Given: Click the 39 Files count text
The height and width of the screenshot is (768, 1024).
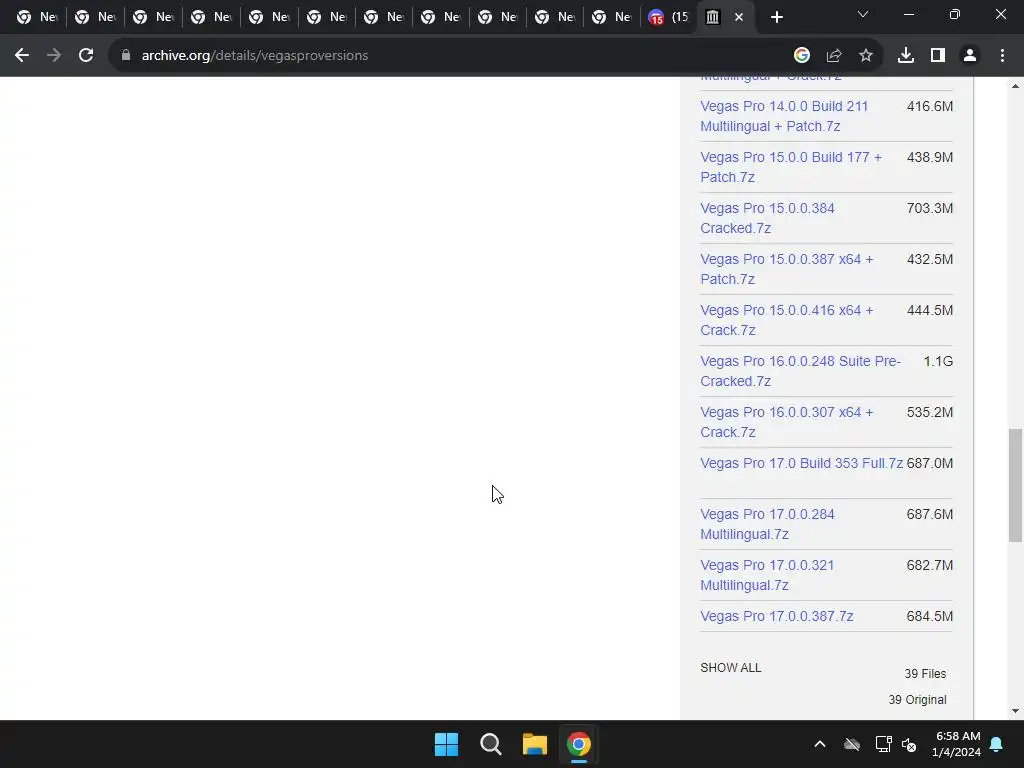Looking at the screenshot, I should 925,673.
